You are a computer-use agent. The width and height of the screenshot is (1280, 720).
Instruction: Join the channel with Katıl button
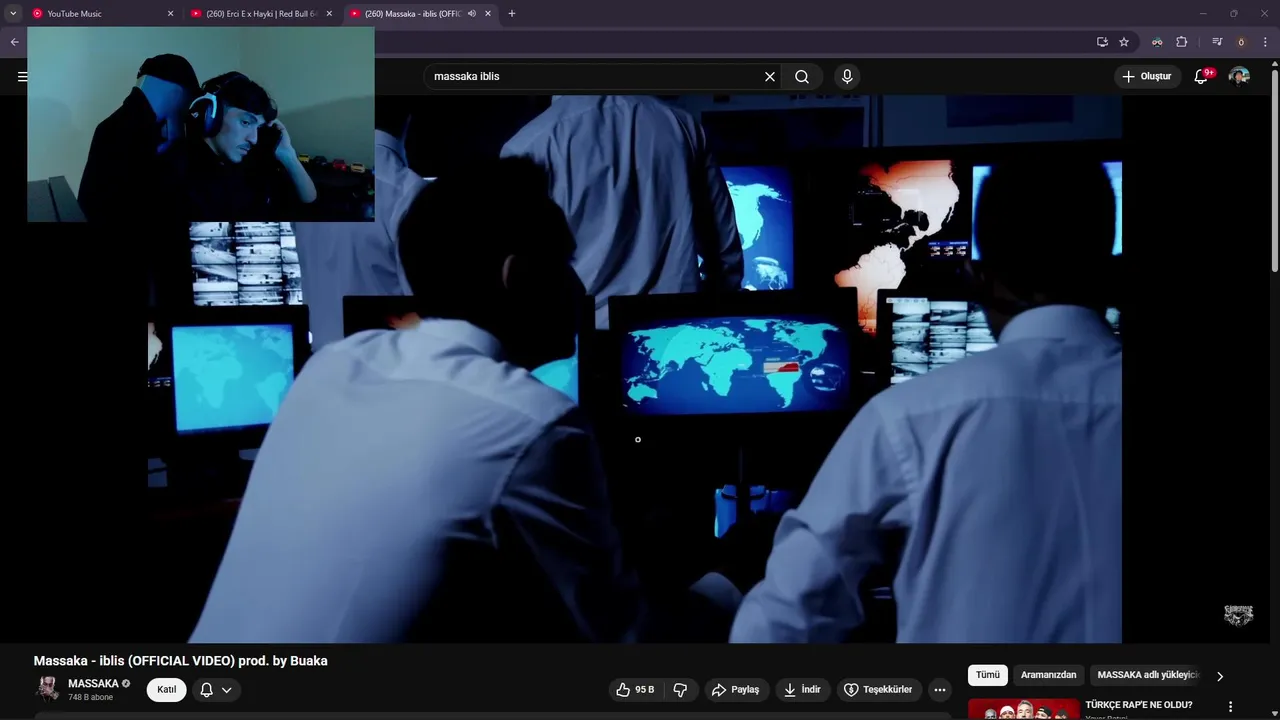(x=167, y=690)
